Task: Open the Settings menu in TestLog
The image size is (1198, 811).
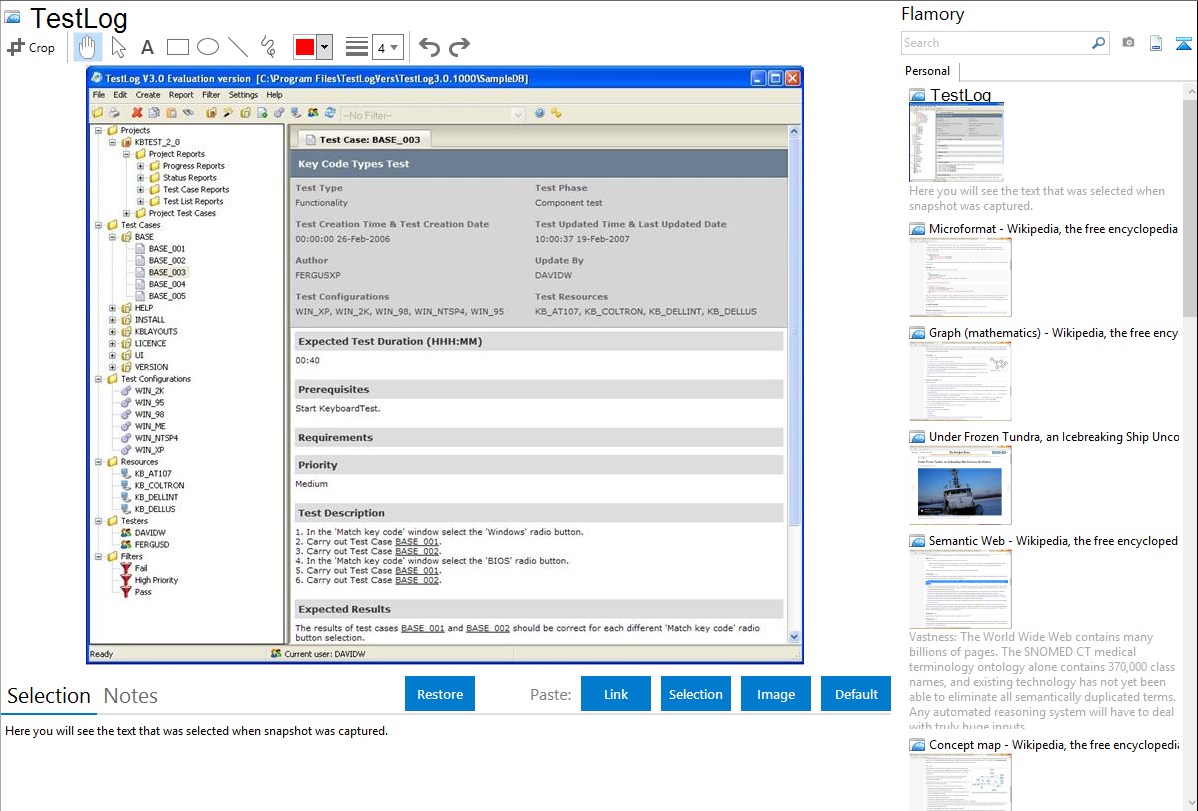Action: tap(244, 95)
